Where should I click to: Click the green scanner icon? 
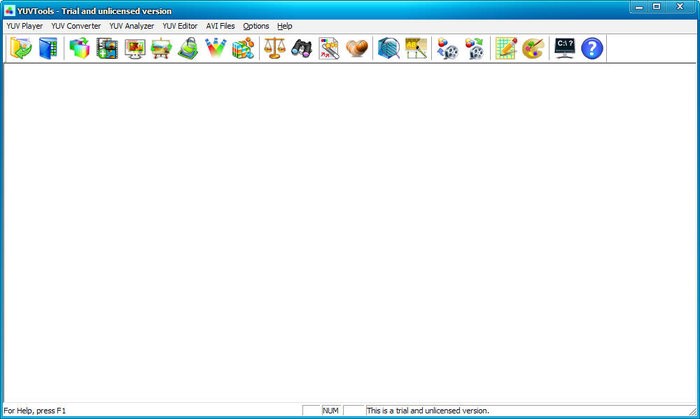[x=188, y=48]
